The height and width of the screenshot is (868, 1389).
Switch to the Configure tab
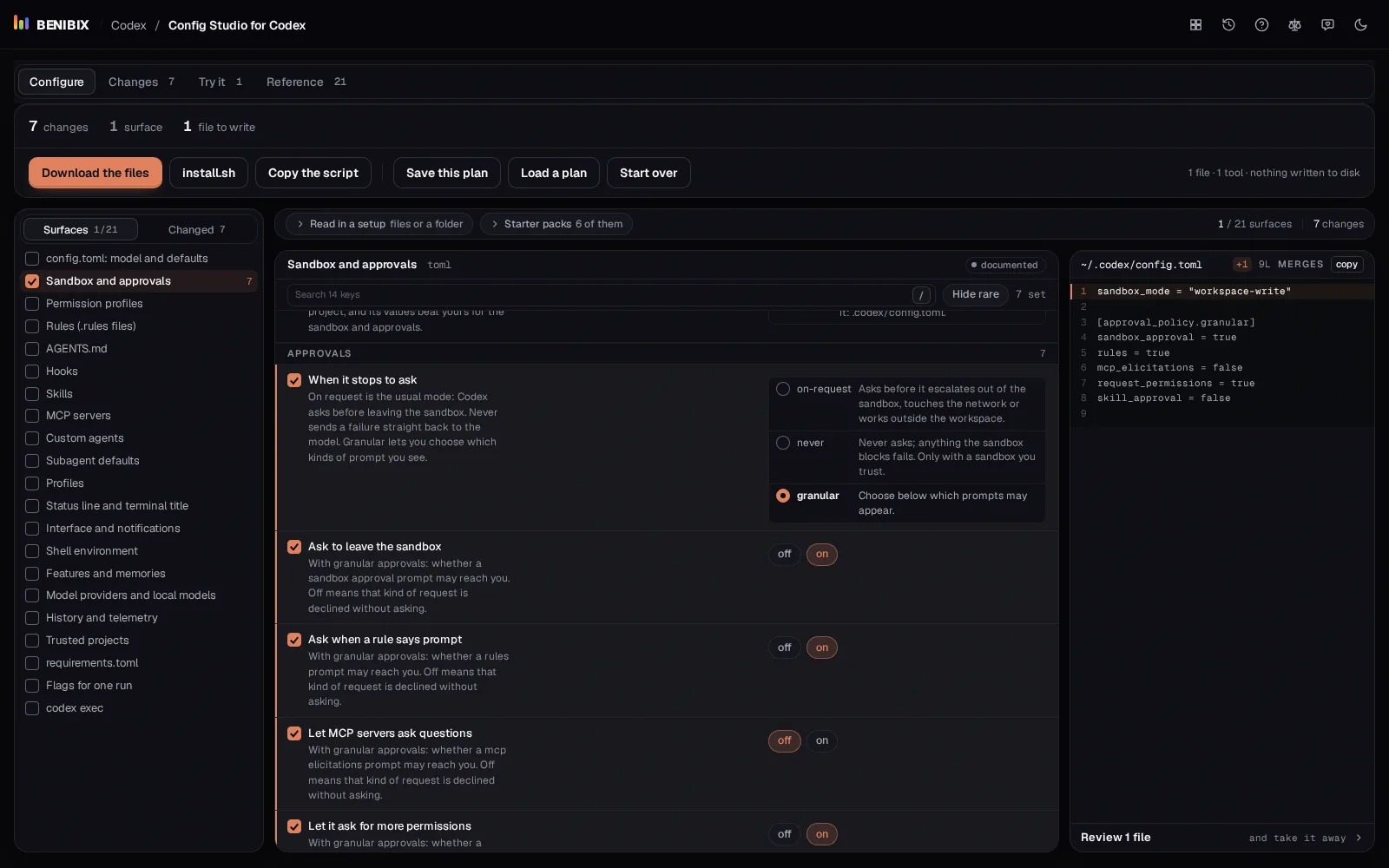pos(56,82)
